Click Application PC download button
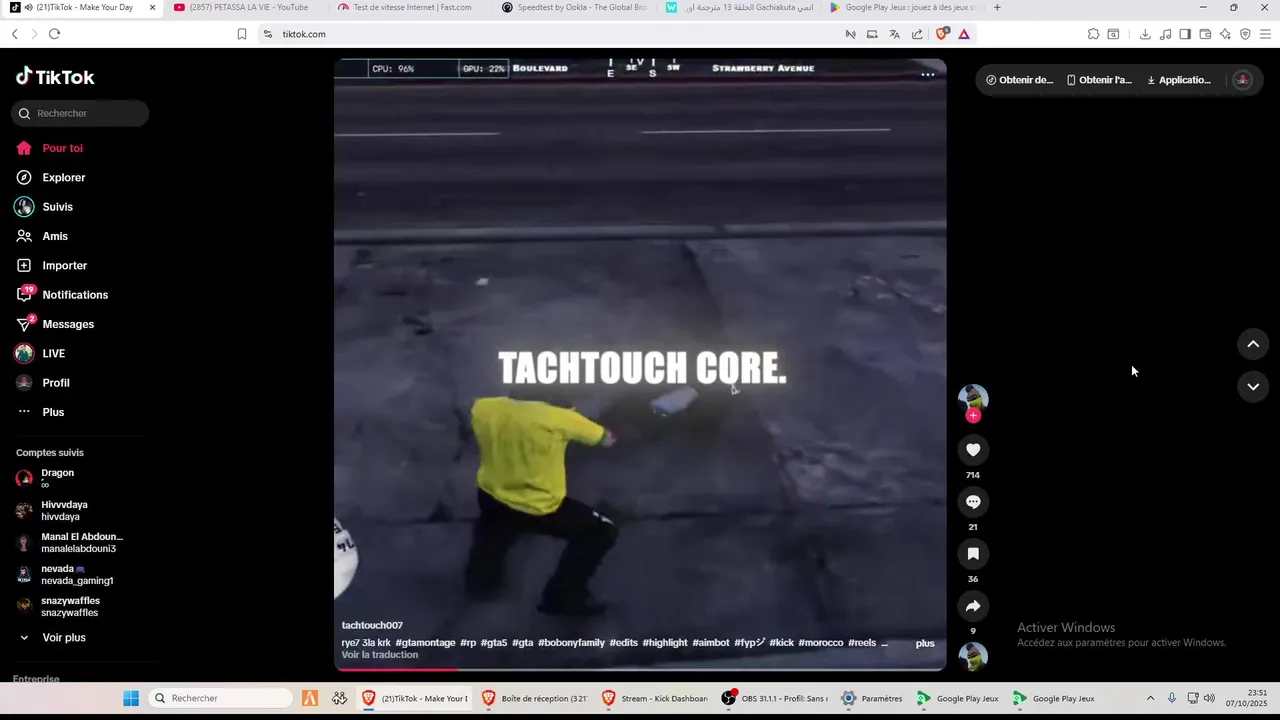Viewport: 1280px width, 720px height. tap(1179, 80)
